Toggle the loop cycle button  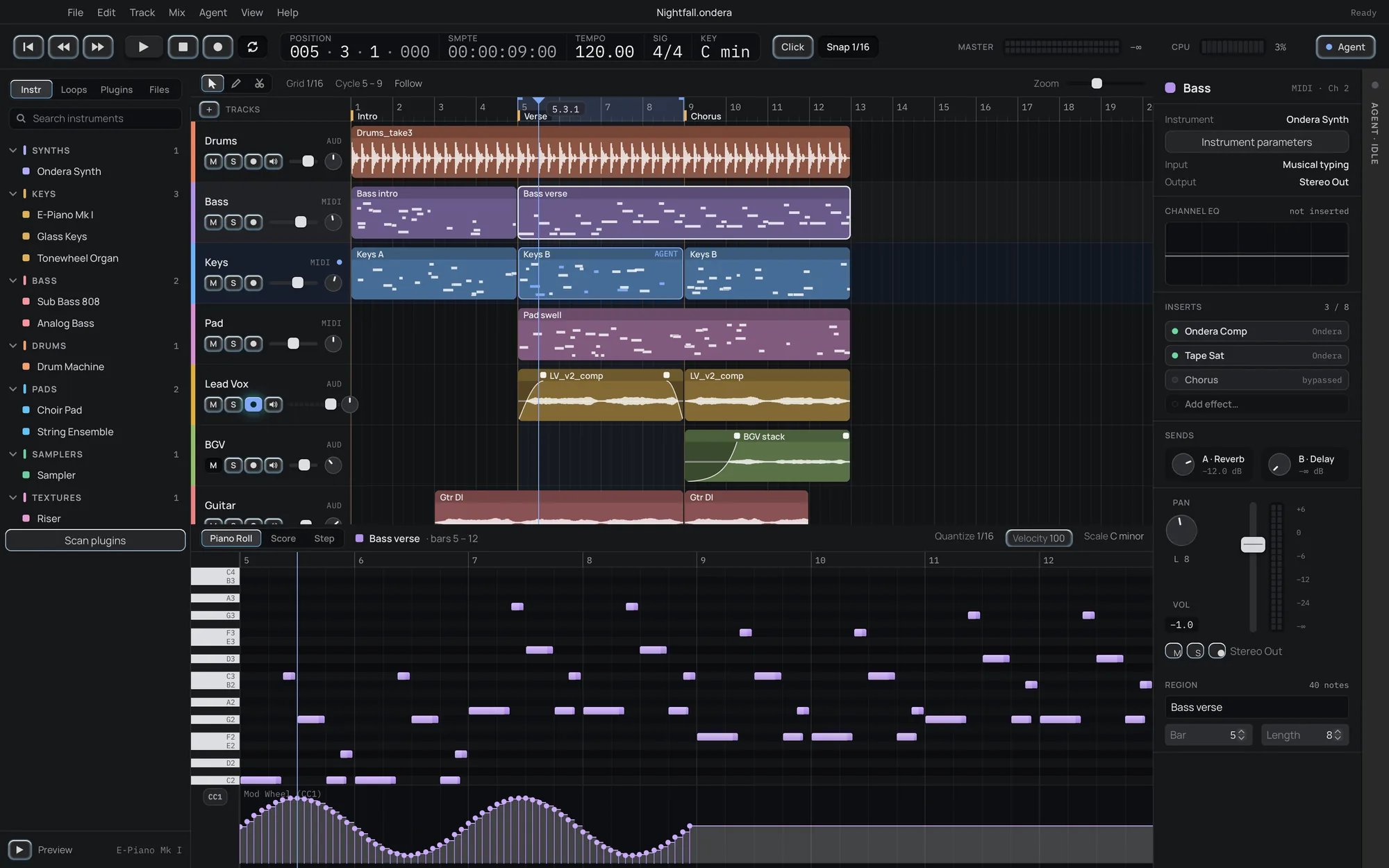click(253, 47)
